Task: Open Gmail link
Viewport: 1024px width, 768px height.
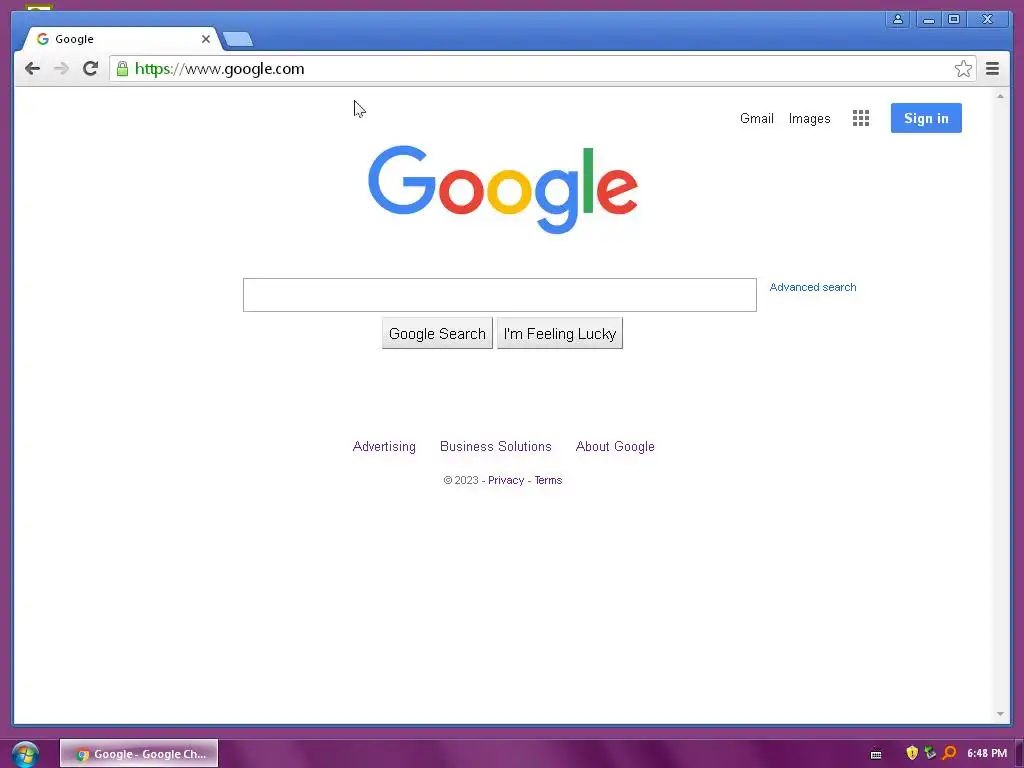Action: (x=756, y=119)
